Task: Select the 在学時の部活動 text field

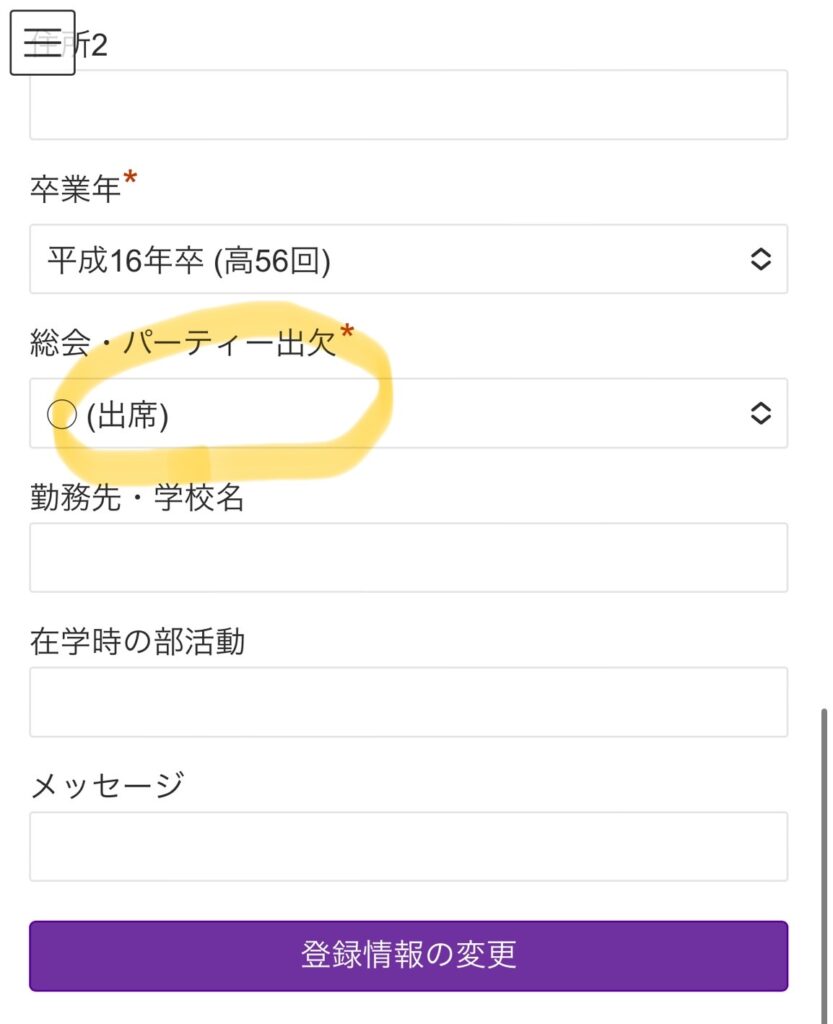Action: [x=408, y=702]
